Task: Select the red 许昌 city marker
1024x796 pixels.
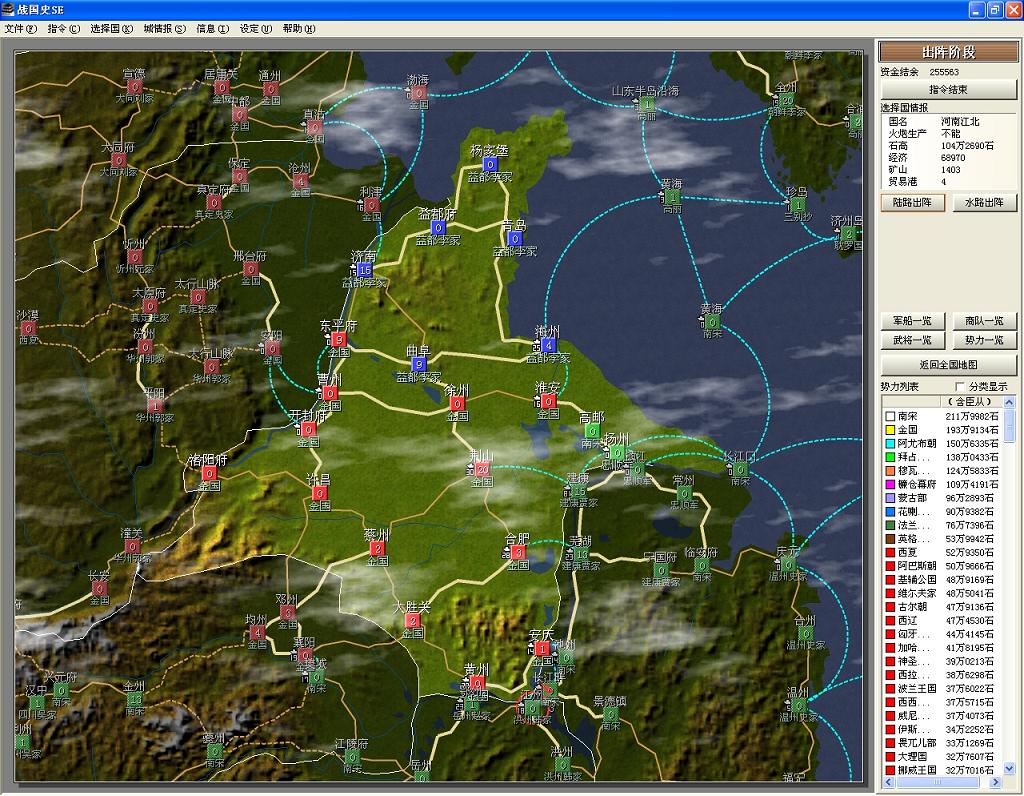Action: [x=319, y=493]
